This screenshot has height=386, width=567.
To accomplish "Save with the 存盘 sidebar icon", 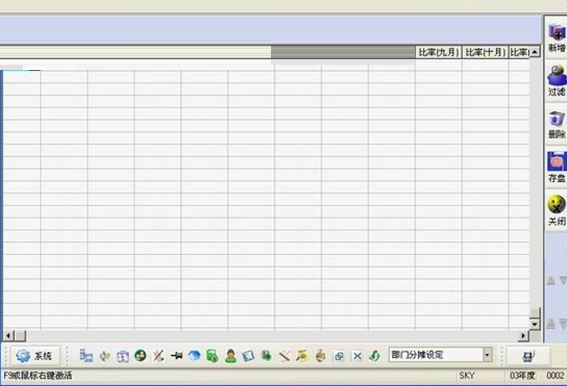I will (557, 167).
